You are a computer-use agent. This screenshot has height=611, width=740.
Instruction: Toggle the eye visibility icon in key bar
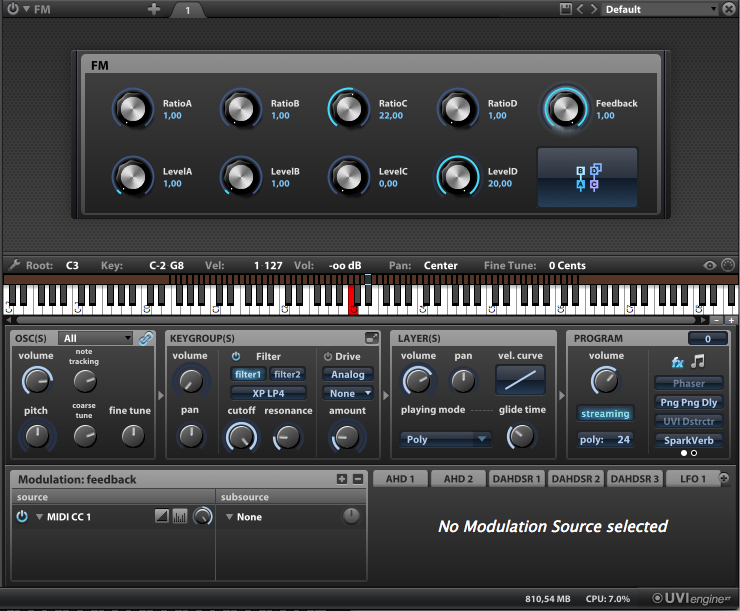coord(709,266)
